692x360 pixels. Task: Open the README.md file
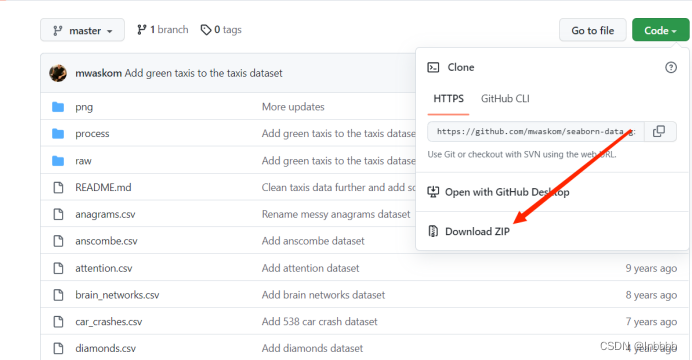(103, 188)
